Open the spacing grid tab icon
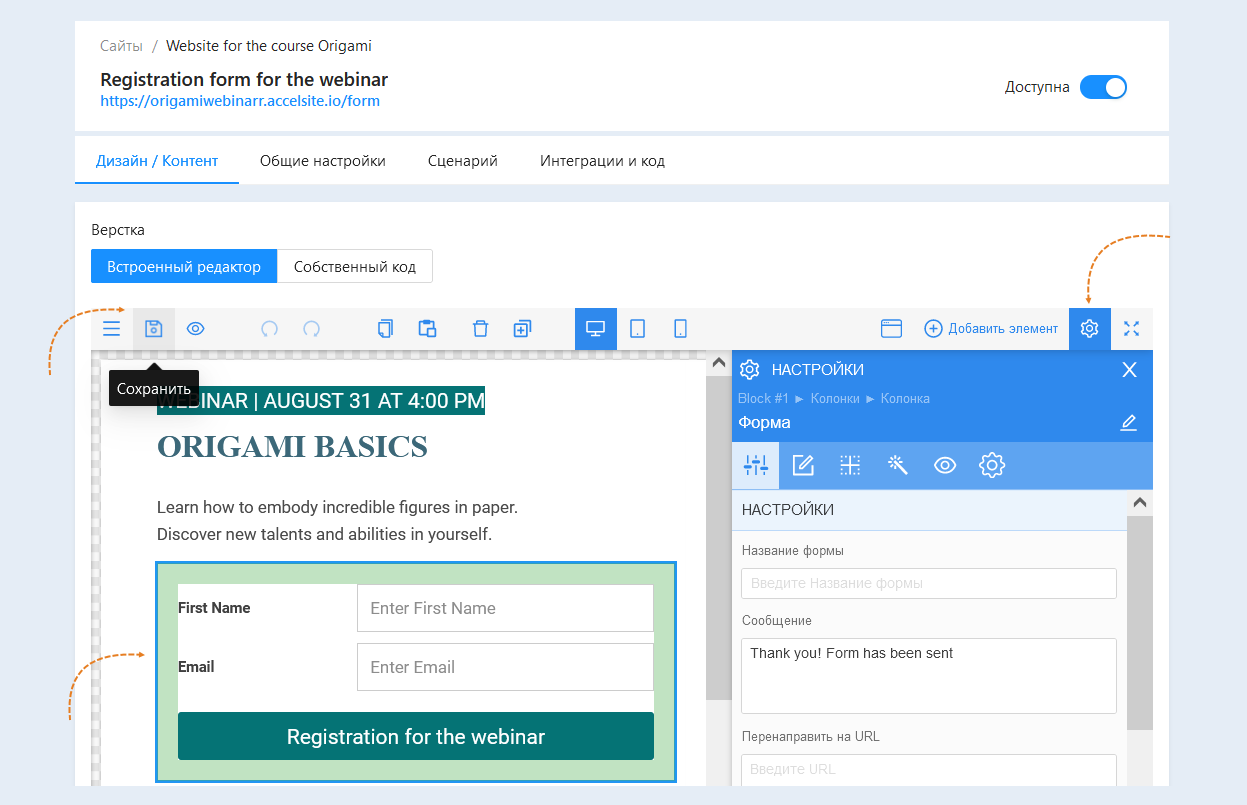 coord(850,465)
